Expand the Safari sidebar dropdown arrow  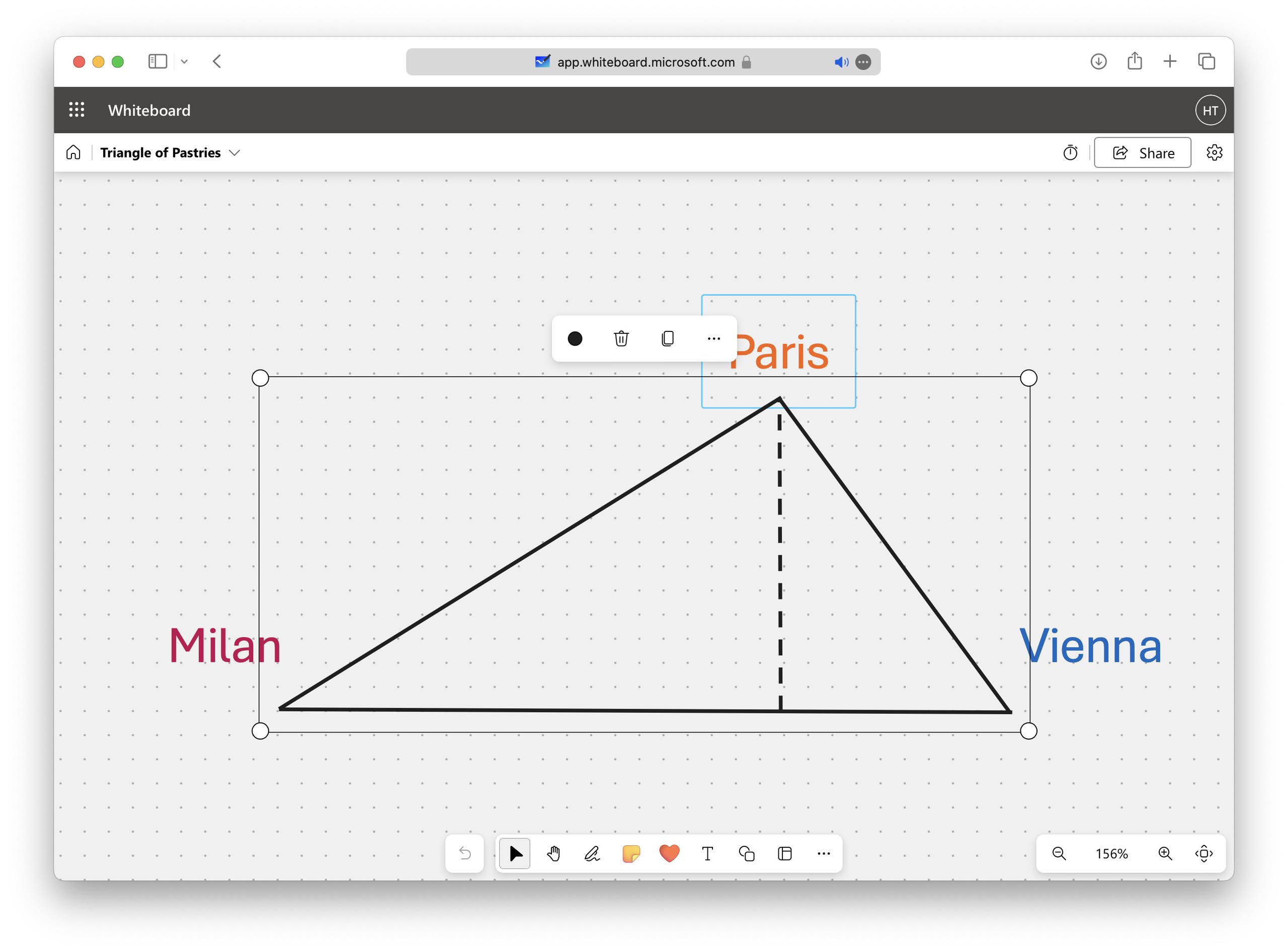[x=184, y=62]
